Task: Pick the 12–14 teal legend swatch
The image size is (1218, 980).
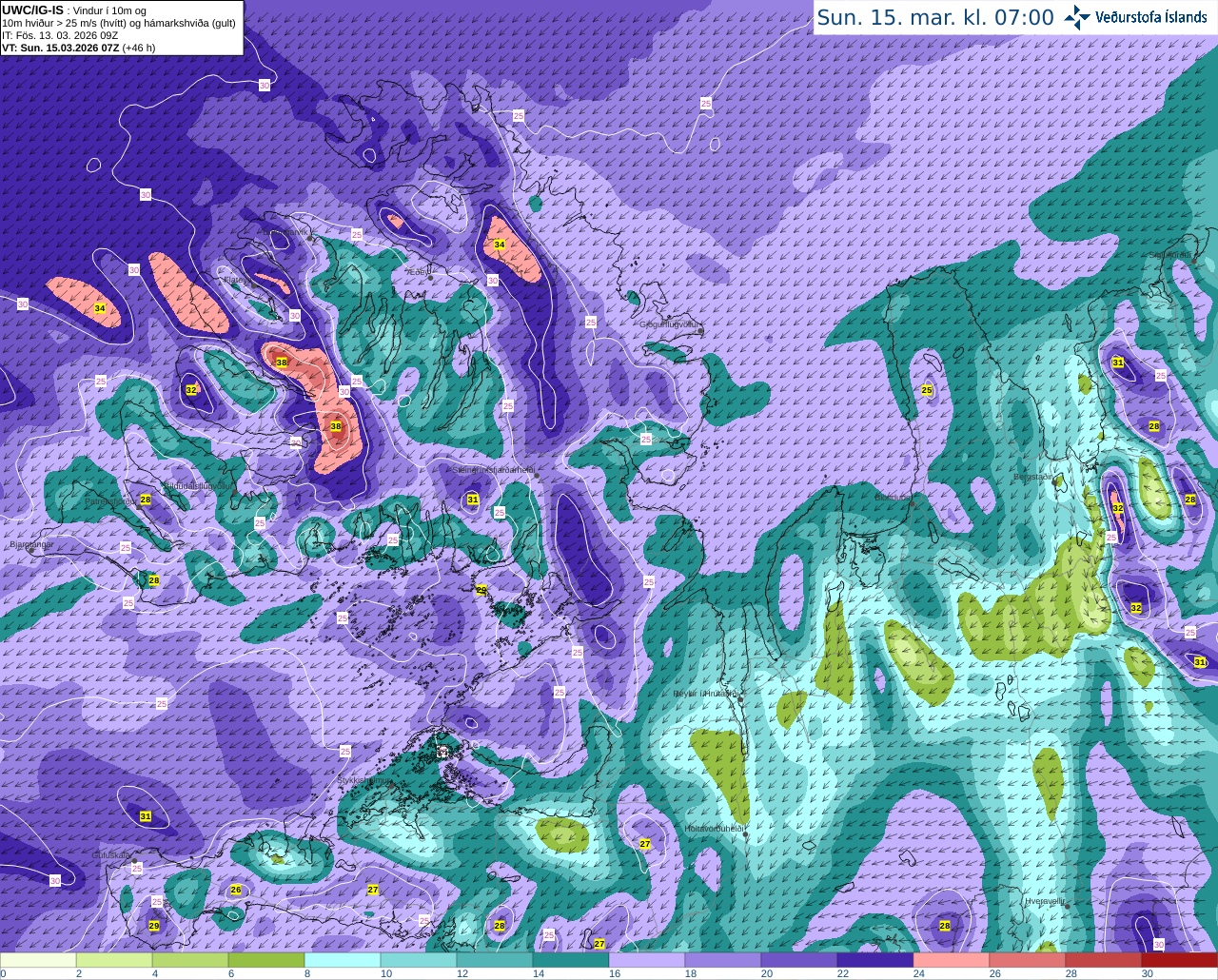Action: pyautogui.click(x=495, y=960)
